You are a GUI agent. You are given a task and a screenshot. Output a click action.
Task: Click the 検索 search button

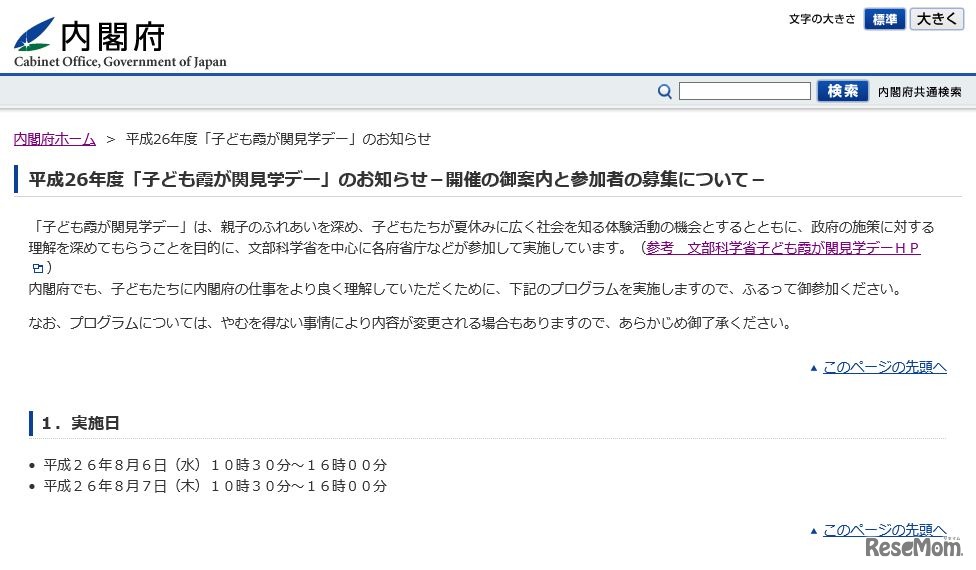[843, 91]
